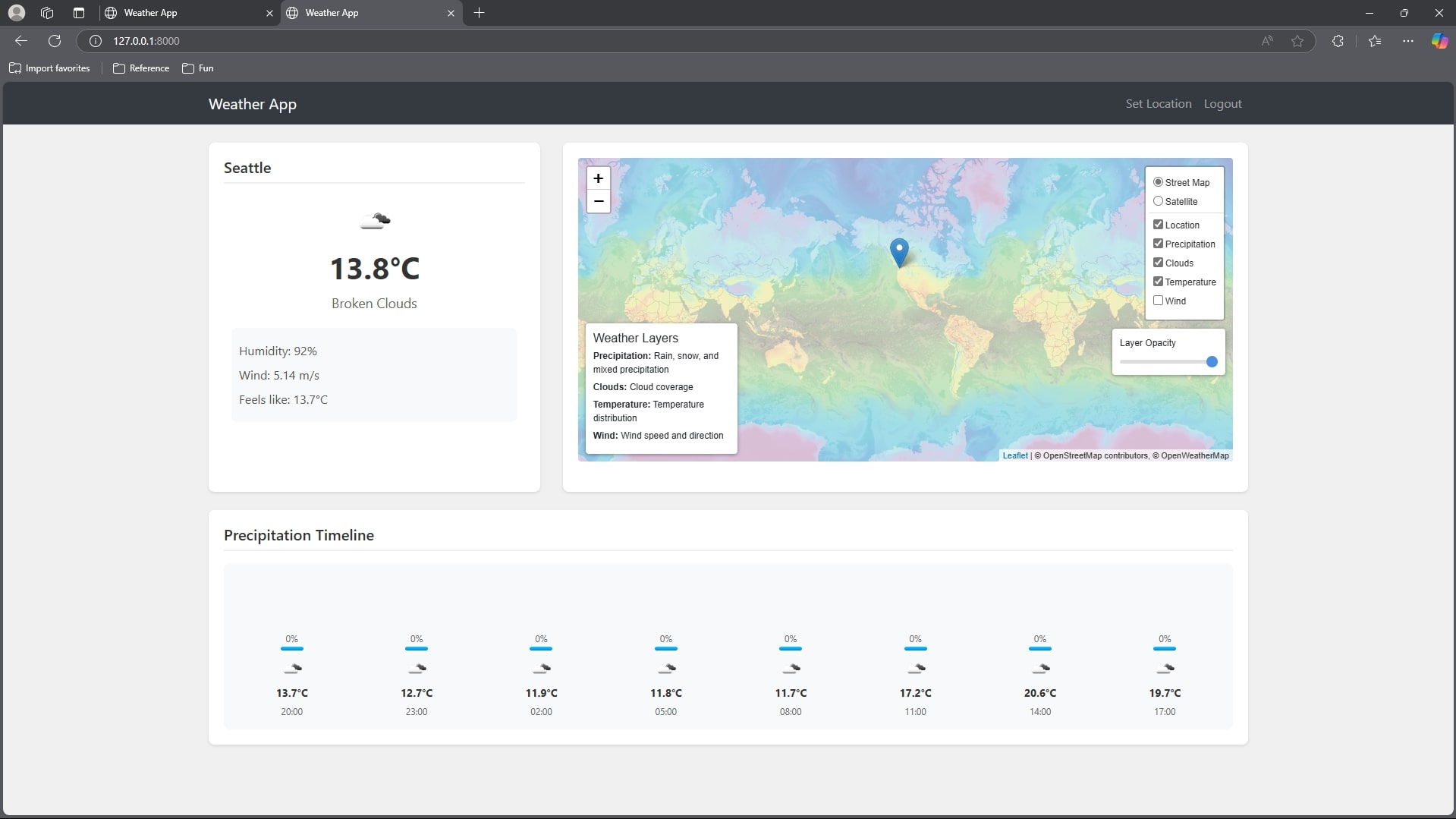Open the tab actions menu
The height and width of the screenshot is (819, 1456).
coord(79,13)
